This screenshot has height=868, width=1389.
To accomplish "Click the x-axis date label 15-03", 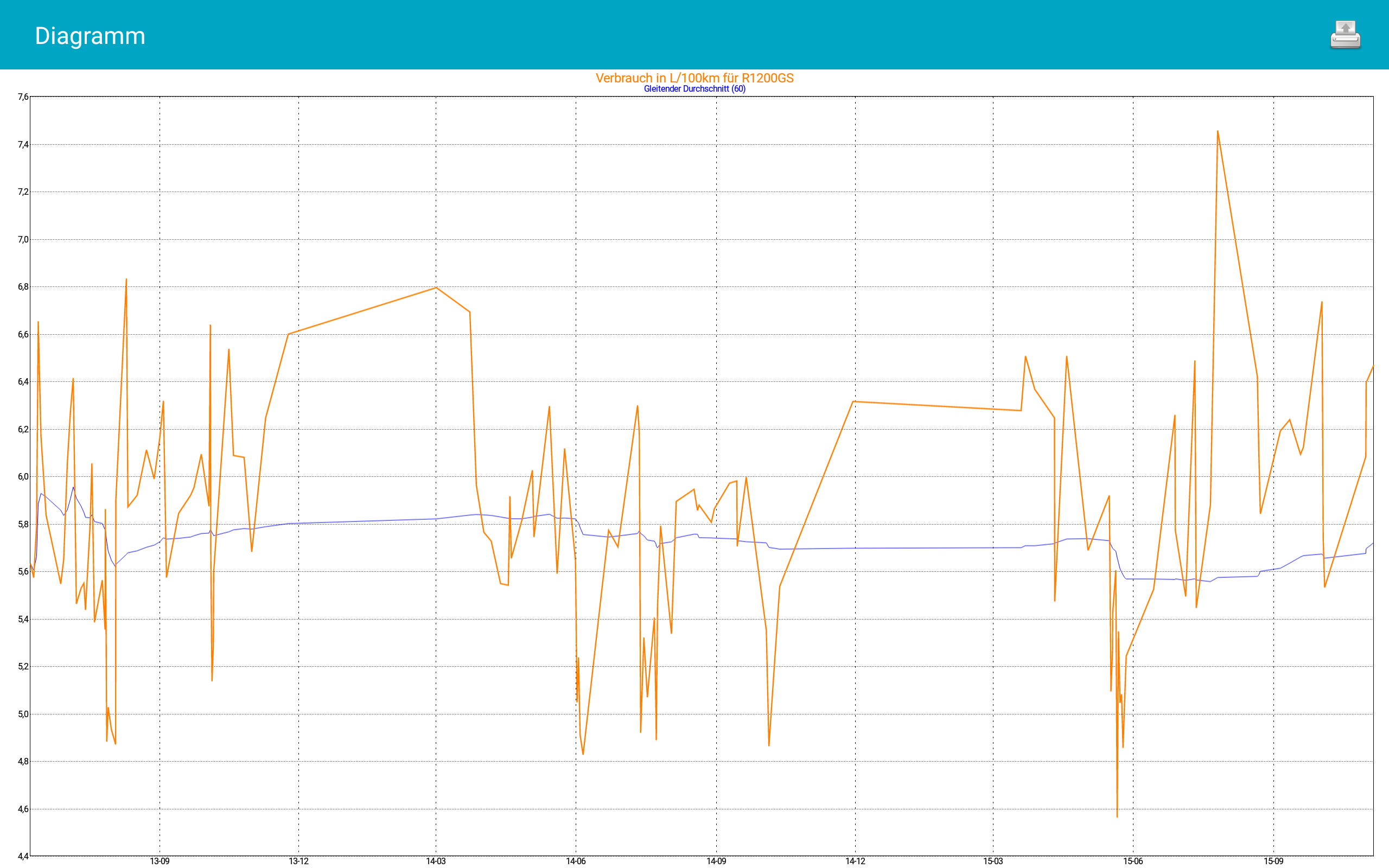I will pos(993,861).
